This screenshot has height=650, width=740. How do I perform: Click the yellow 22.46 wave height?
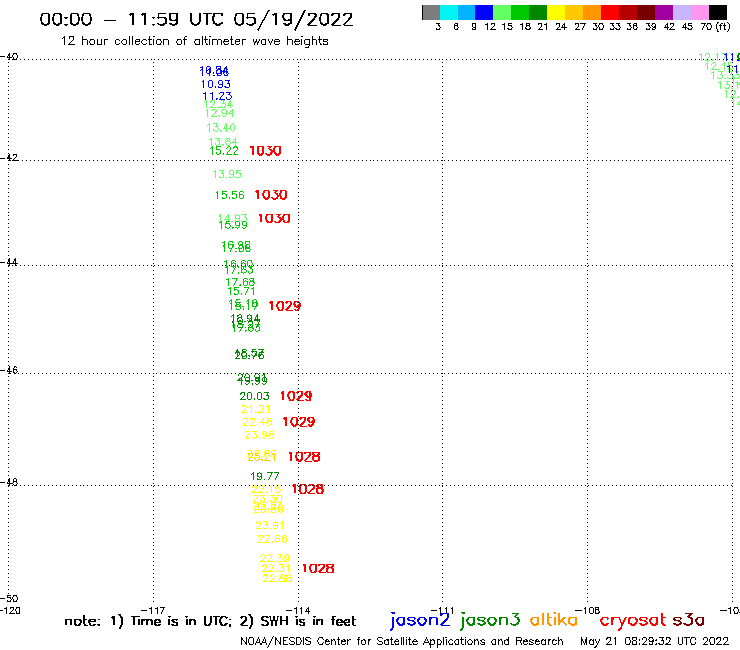(x=257, y=422)
